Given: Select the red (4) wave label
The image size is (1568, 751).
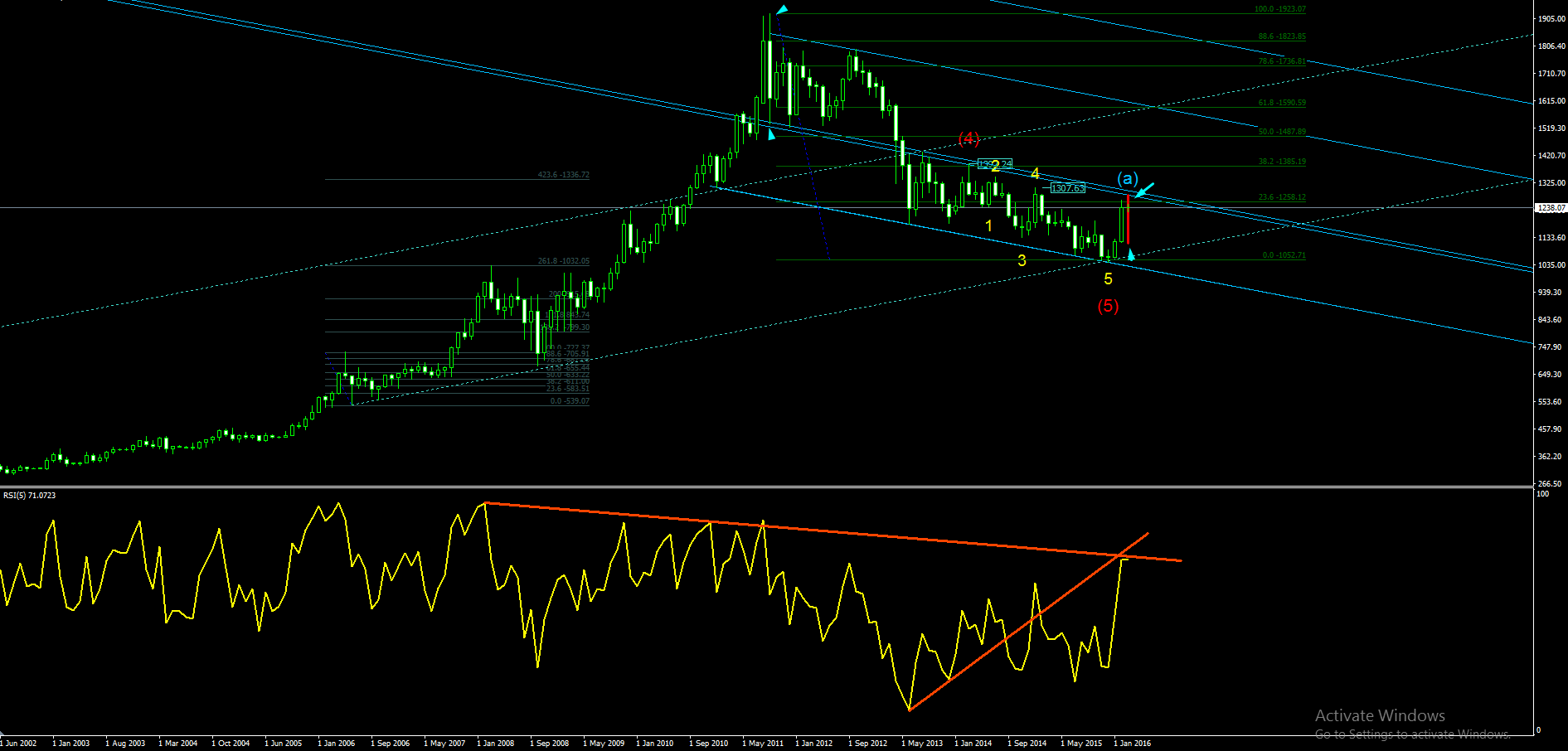Looking at the screenshot, I should (968, 138).
